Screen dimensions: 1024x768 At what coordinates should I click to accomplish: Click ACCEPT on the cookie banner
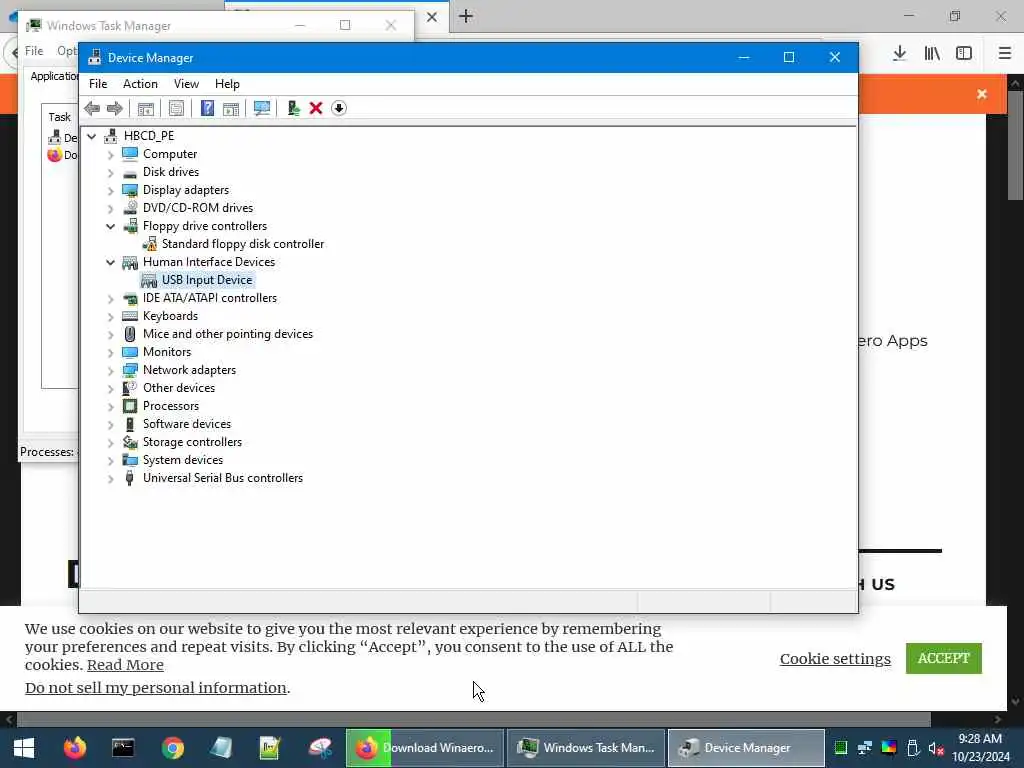pyautogui.click(x=943, y=658)
